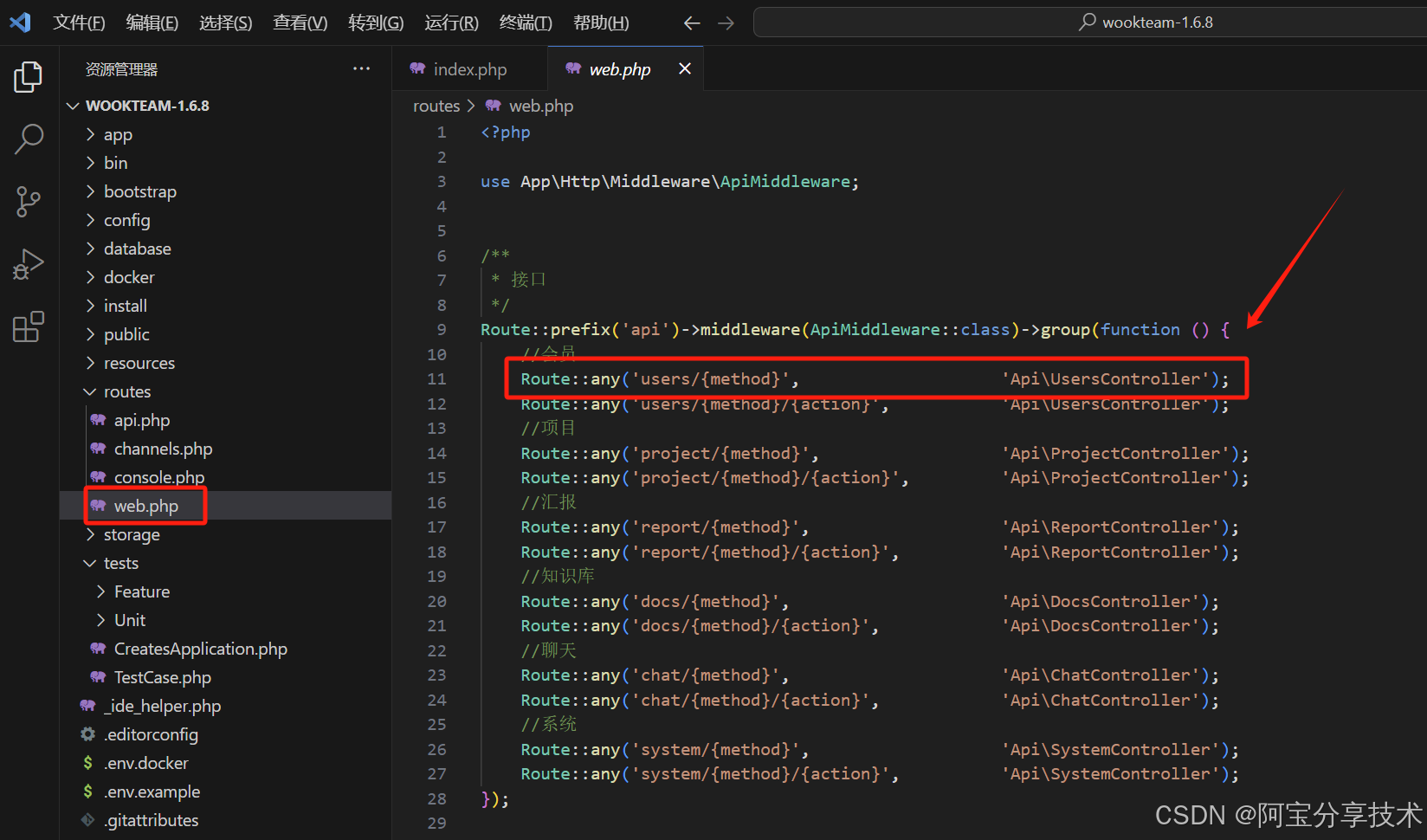The image size is (1427, 840).
Task: Open the 编辑(E) menu
Action: click(152, 23)
